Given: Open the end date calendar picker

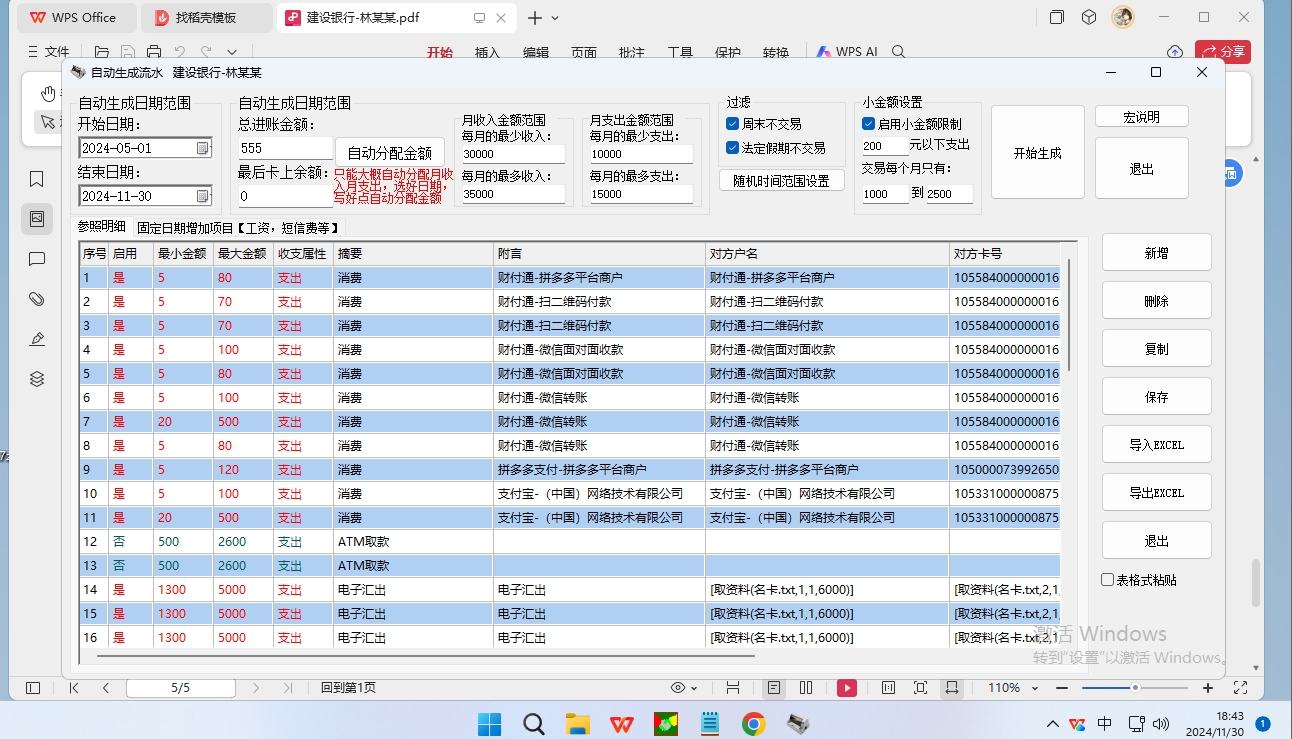Looking at the screenshot, I should tap(203, 196).
